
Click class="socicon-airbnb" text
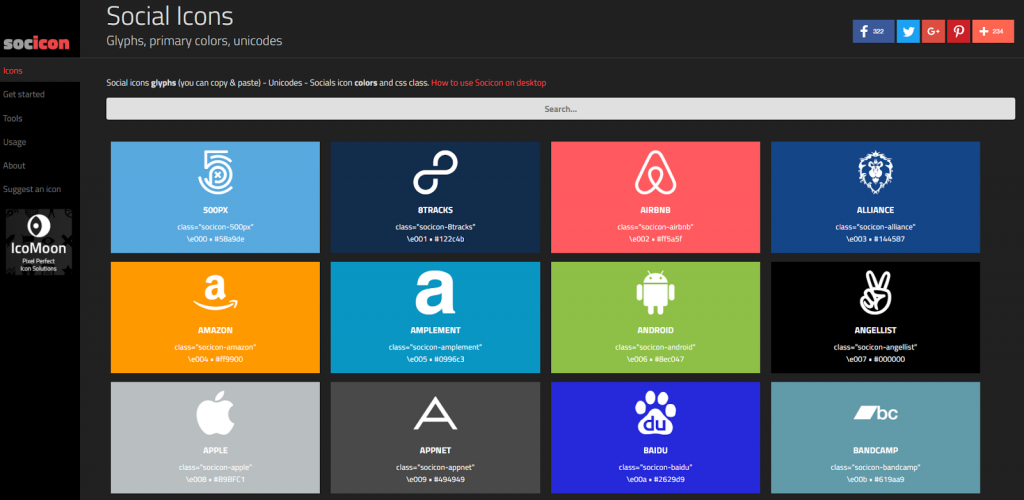click(x=655, y=227)
